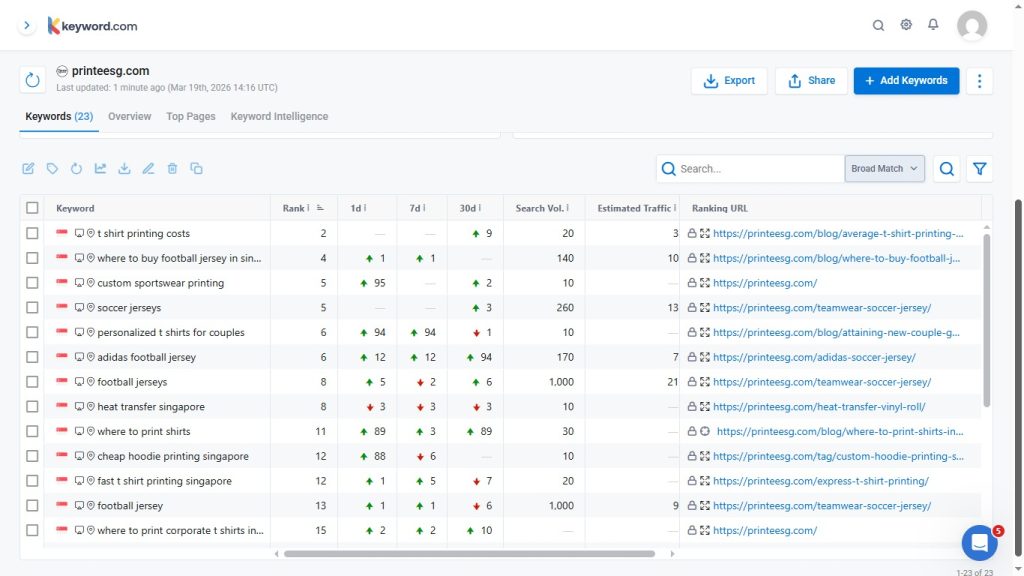Open the three-dot menu beside Add Keywords
1024x576 pixels.
979,80
